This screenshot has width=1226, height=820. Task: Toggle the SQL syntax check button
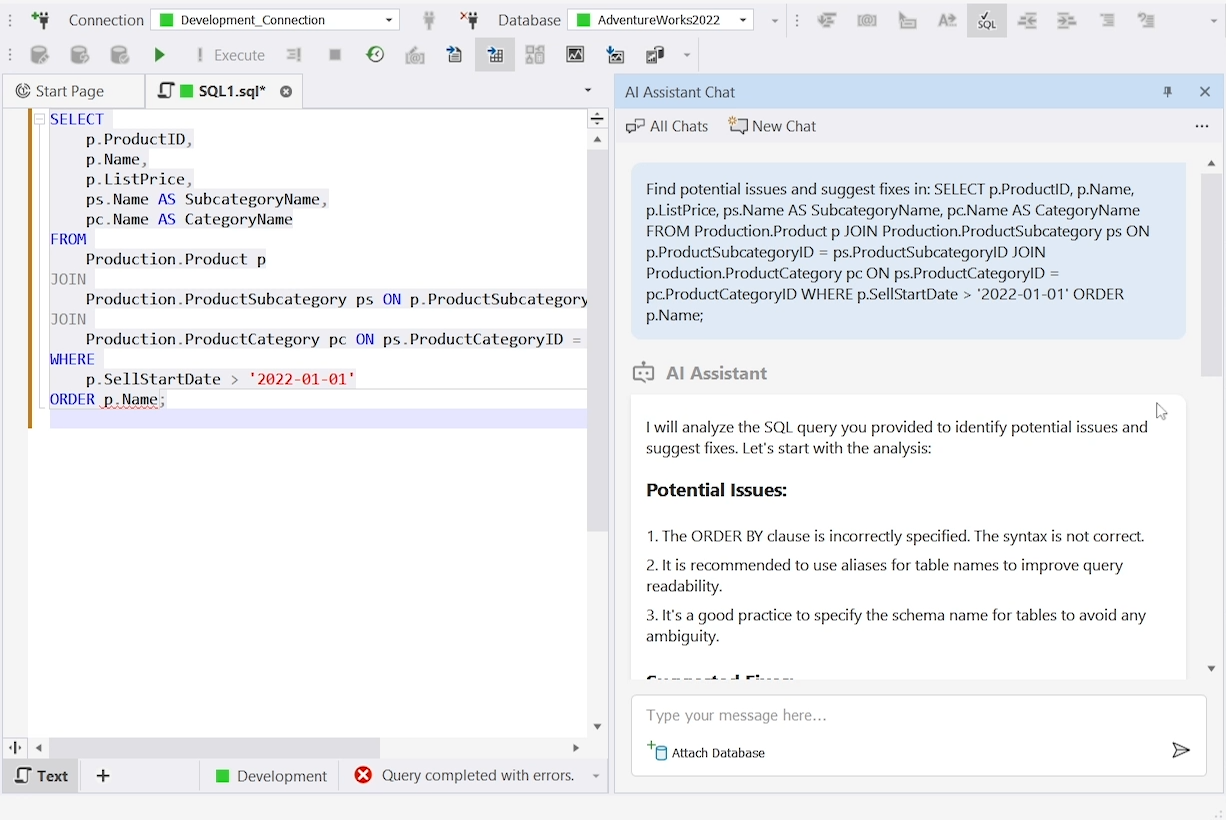click(987, 20)
